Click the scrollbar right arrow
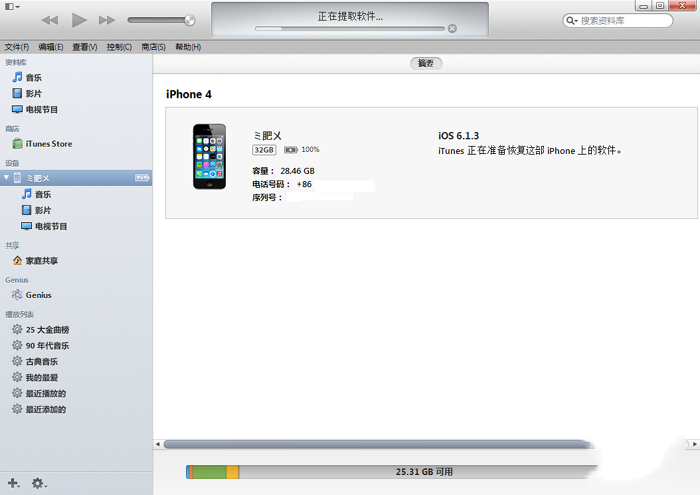The width and height of the screenshot is (700, 495). (x=694, y=444)
